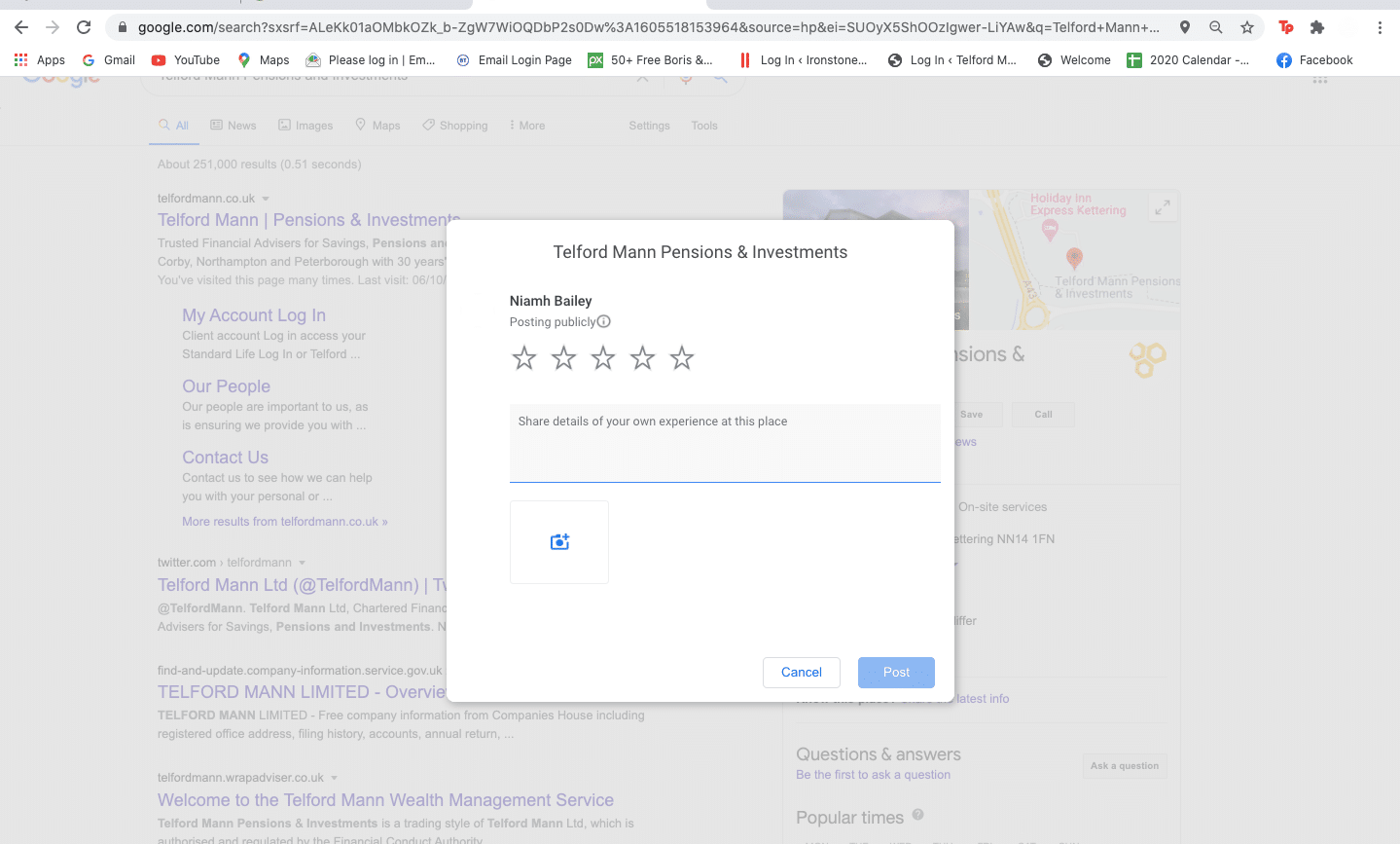Expand twitter.com result dropdown arrow
Screen dimensions: 1400x844
point(302,563)
